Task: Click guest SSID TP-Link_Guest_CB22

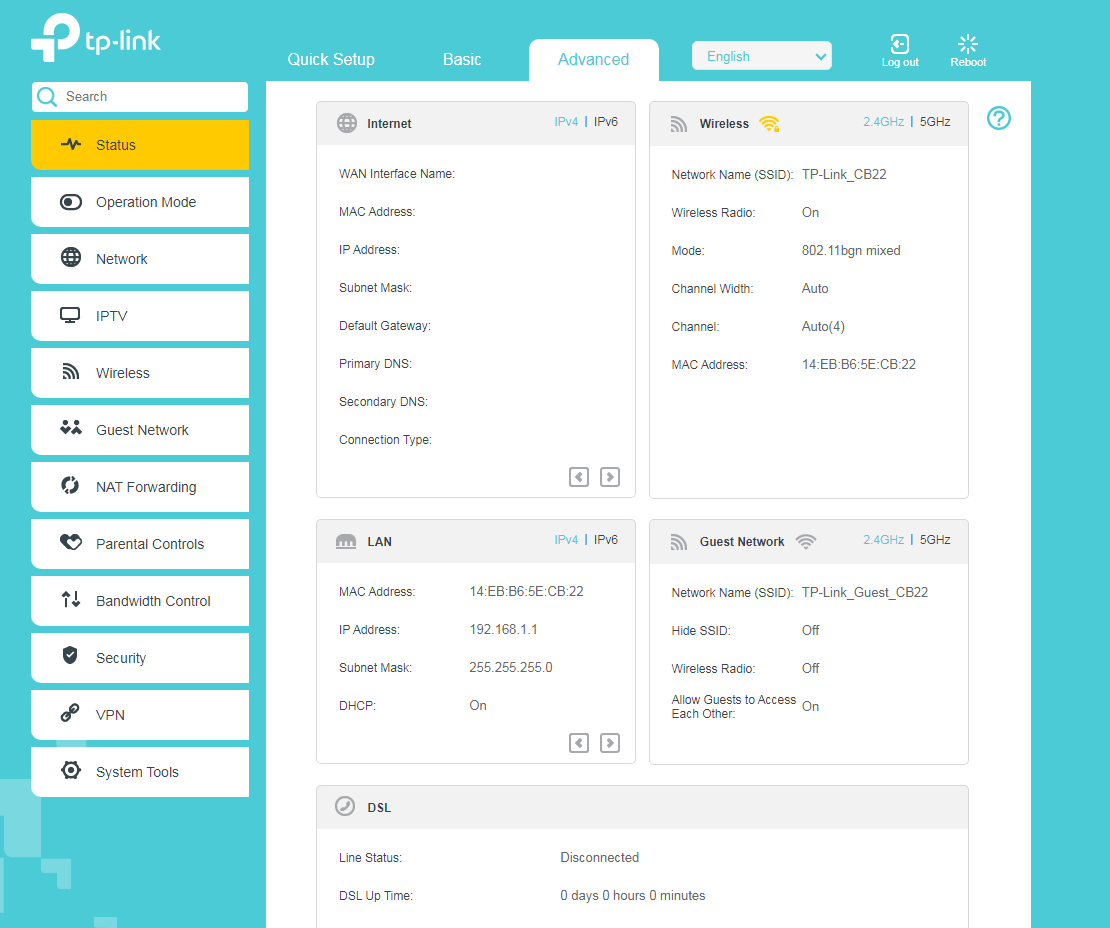Action: 864,592
